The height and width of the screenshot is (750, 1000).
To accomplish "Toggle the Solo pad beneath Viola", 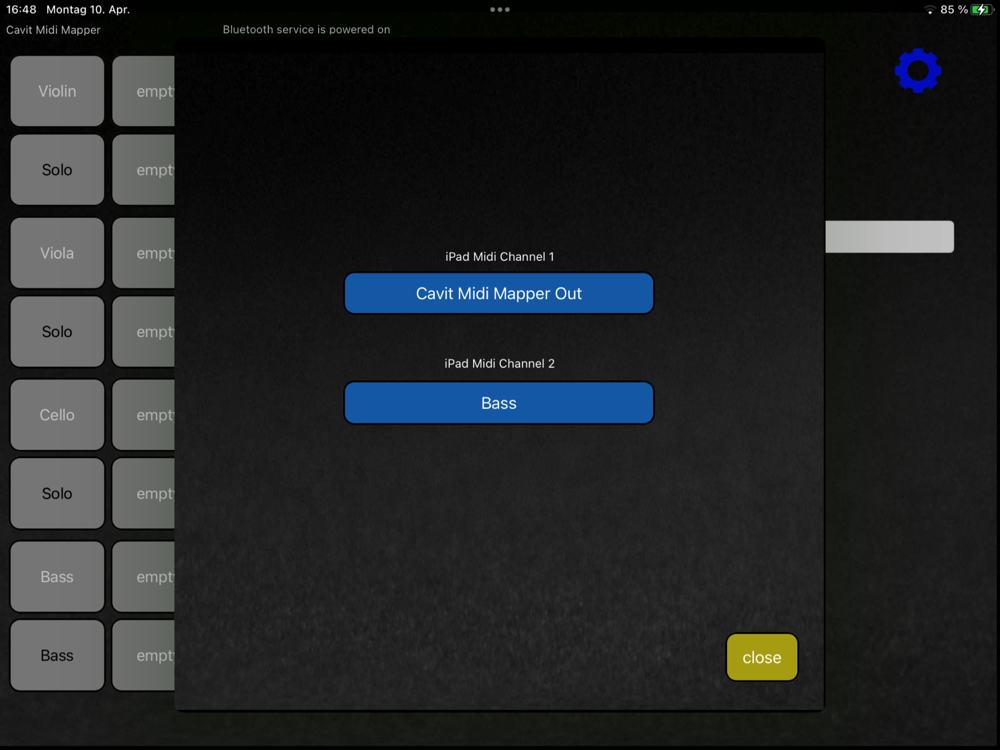I will [x=57, y=332].
